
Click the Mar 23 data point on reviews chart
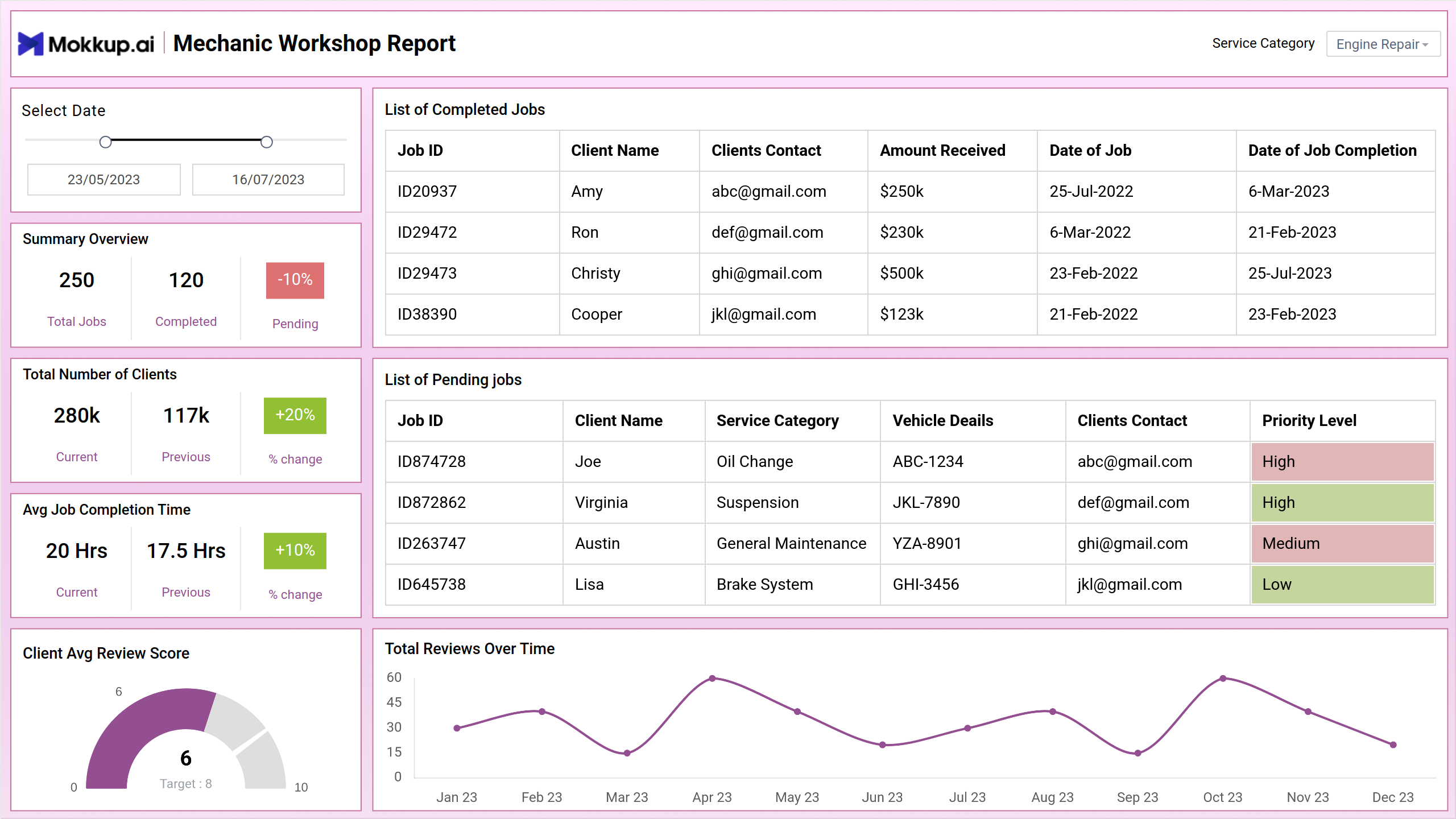627,753
